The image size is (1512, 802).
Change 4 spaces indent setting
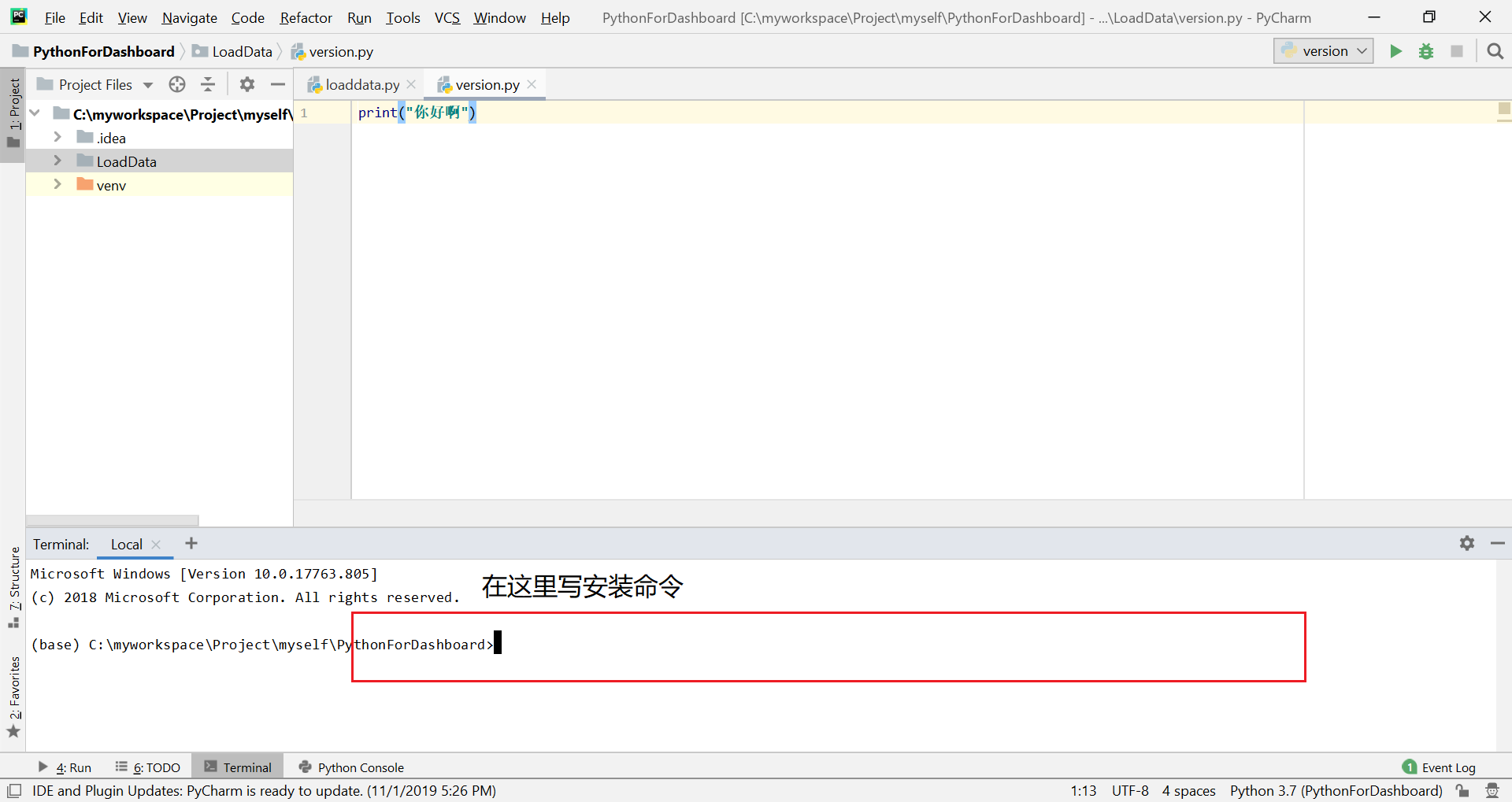[x=1188, y=790]
